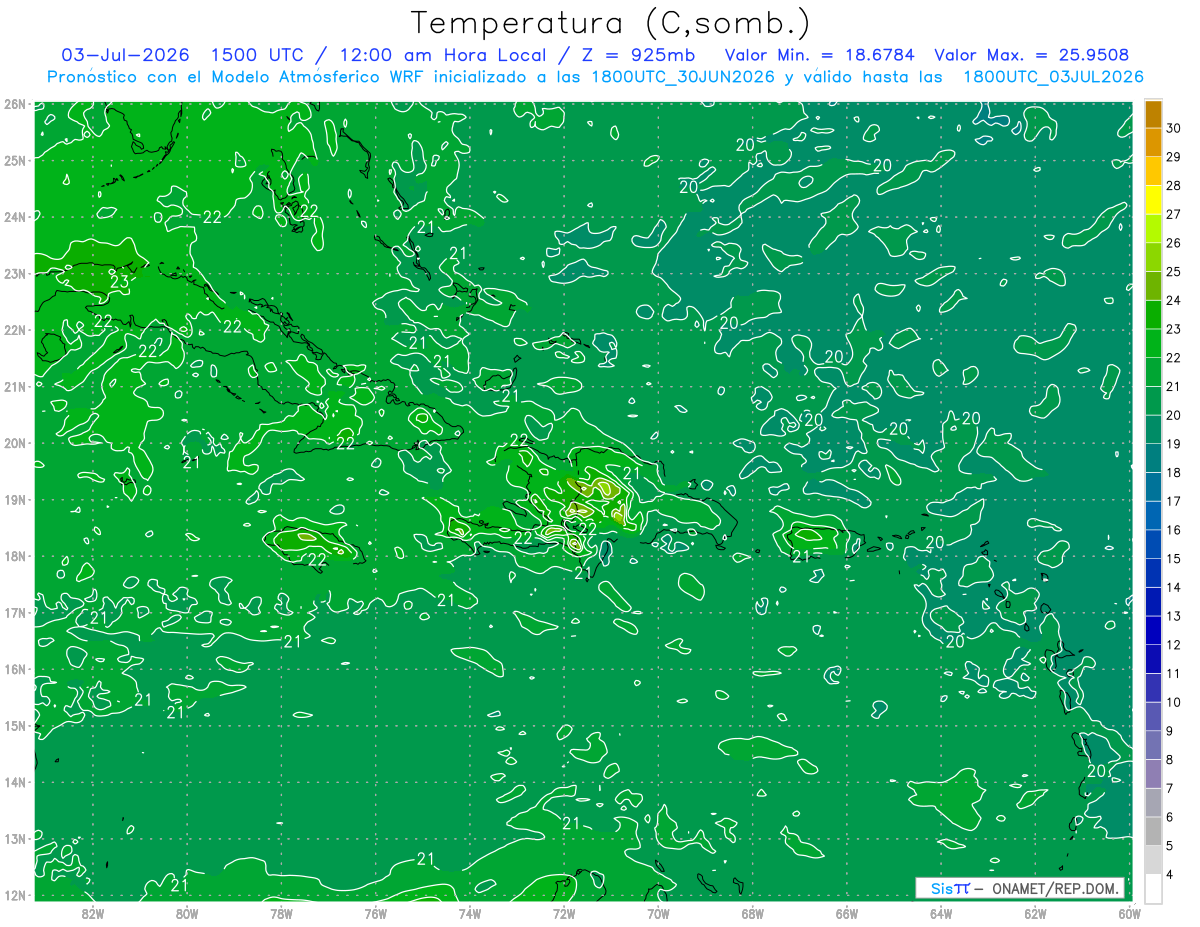The height and width of the screenshot is (927, 1200).
Task: Click color scale value 10
Action: click(1173, 703)
